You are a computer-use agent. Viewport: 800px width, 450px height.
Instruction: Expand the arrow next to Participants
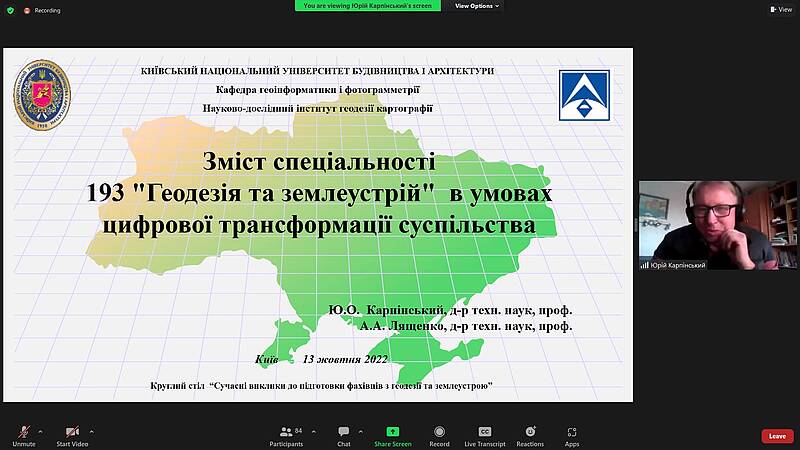tap(313, 430)
